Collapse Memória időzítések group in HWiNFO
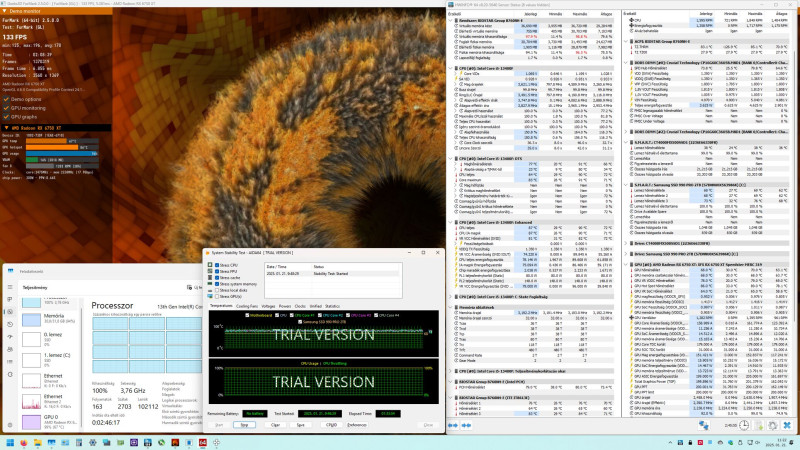800x450 pixels. point(451,307)
